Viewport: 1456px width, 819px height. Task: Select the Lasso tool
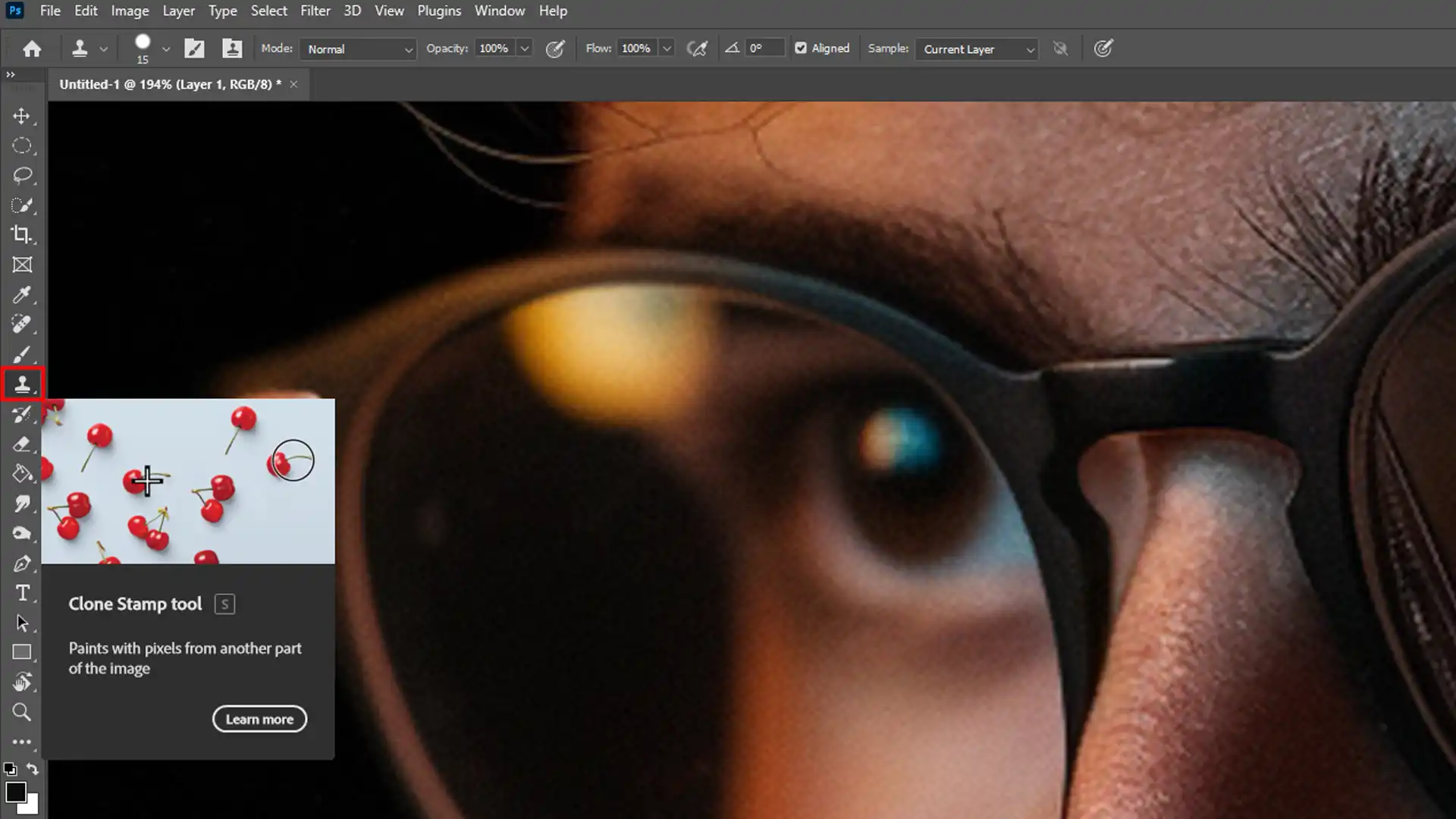coord(22,176)
